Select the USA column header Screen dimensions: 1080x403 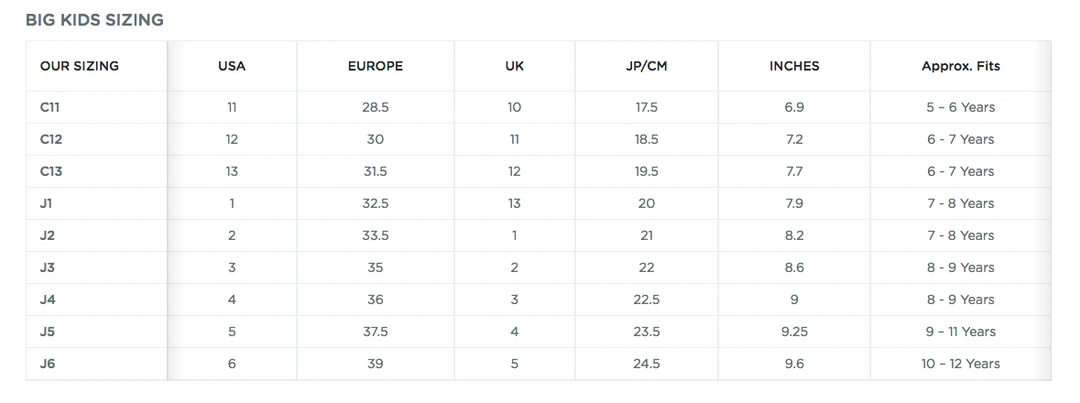click(231, 66)
